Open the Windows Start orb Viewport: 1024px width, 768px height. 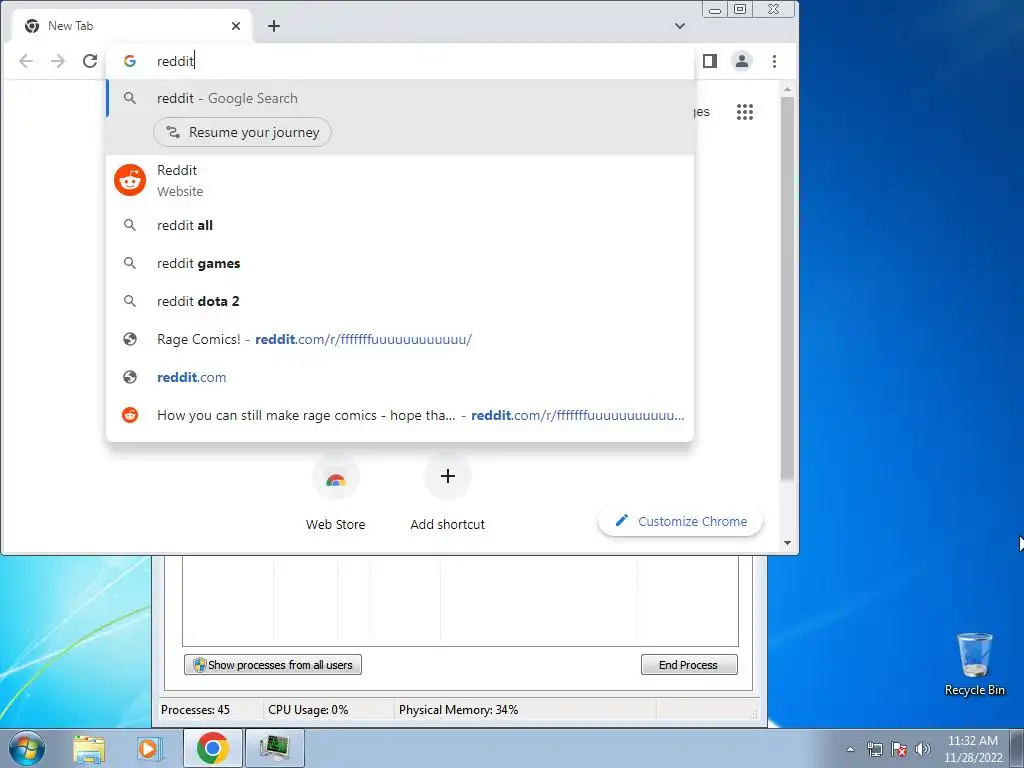pyautogui.click(x=26, y=748)
